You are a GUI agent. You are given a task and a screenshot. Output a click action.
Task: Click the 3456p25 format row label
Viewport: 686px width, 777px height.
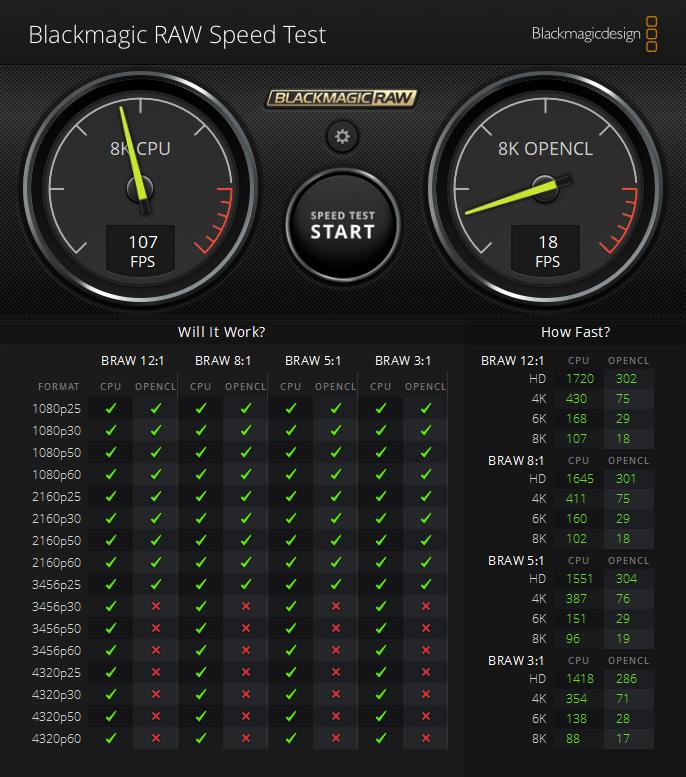click(x=57, y=585)
